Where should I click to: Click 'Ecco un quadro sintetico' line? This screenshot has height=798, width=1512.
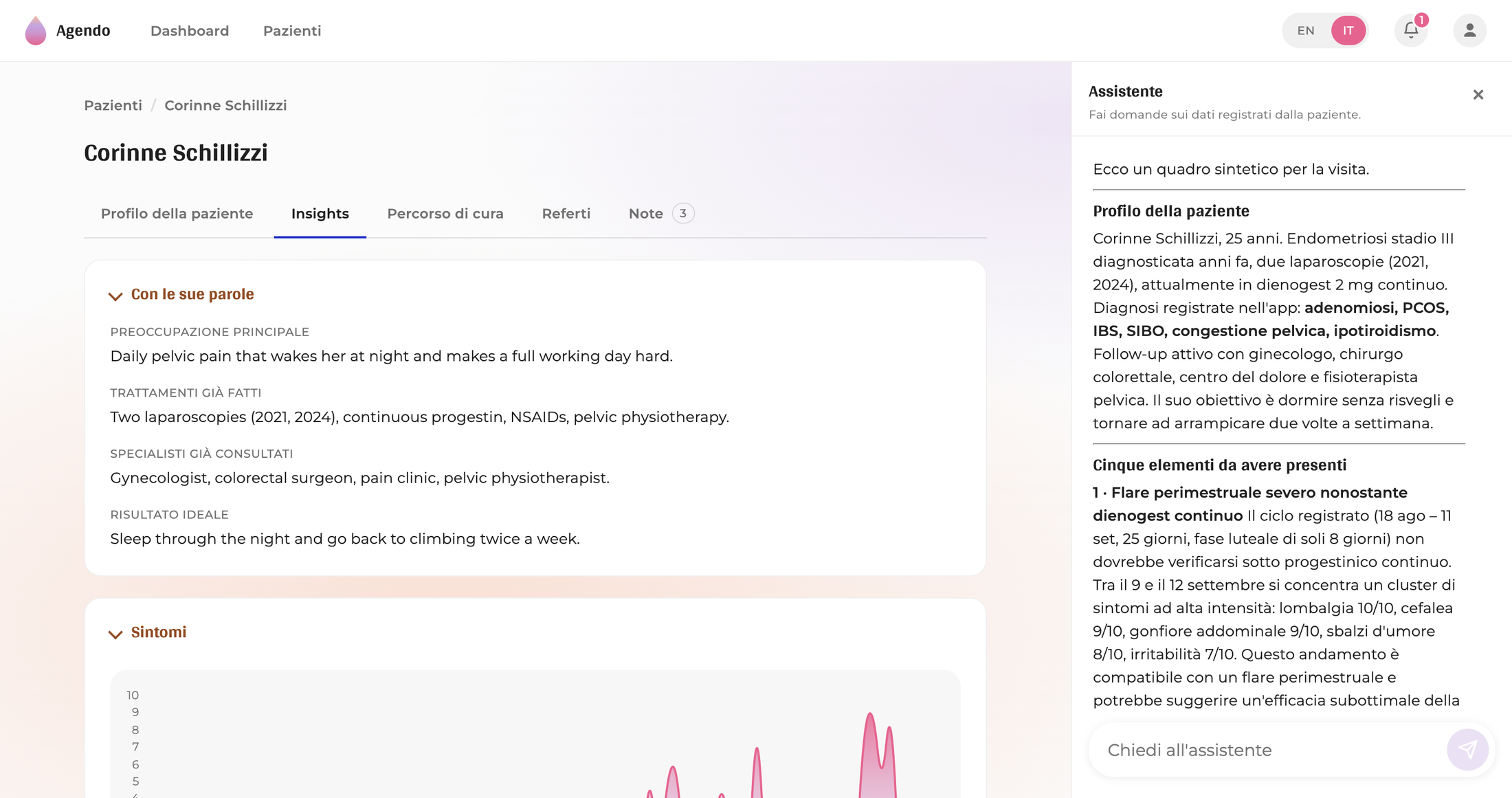coord(1231,169)
